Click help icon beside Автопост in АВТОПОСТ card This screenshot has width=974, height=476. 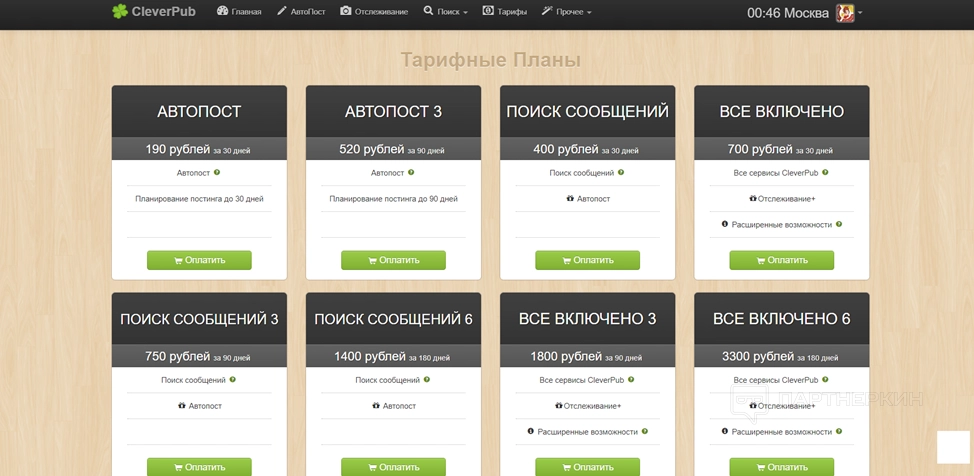(x=217, y=172)
